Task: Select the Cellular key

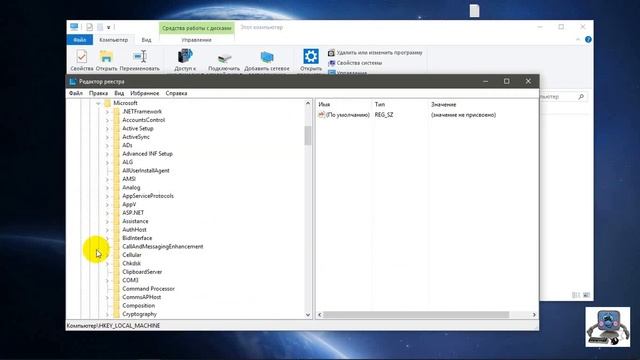Action: click(x=131, y=255)
